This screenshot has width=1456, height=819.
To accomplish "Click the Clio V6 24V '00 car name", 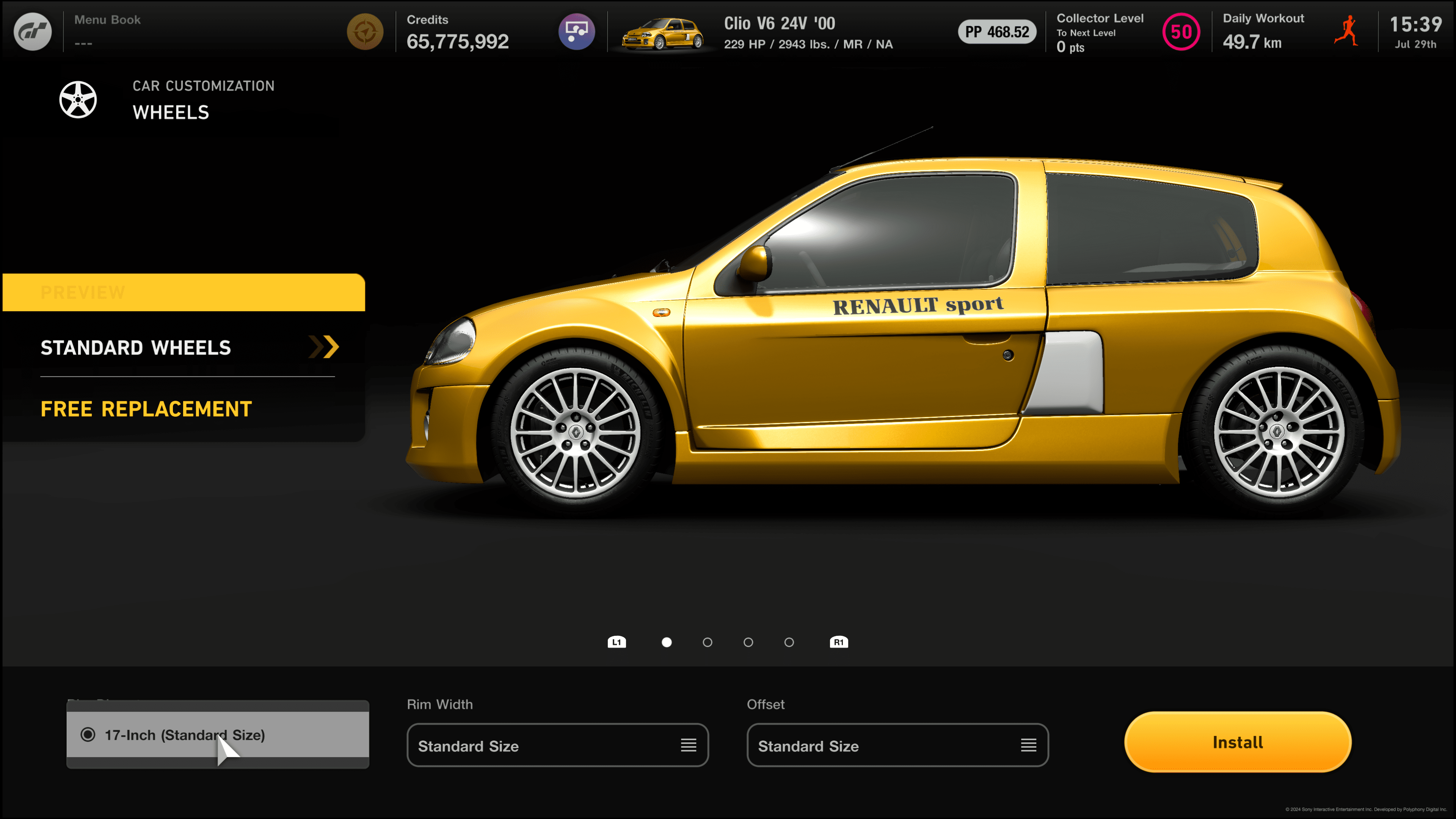I will [x=780, y=23].
